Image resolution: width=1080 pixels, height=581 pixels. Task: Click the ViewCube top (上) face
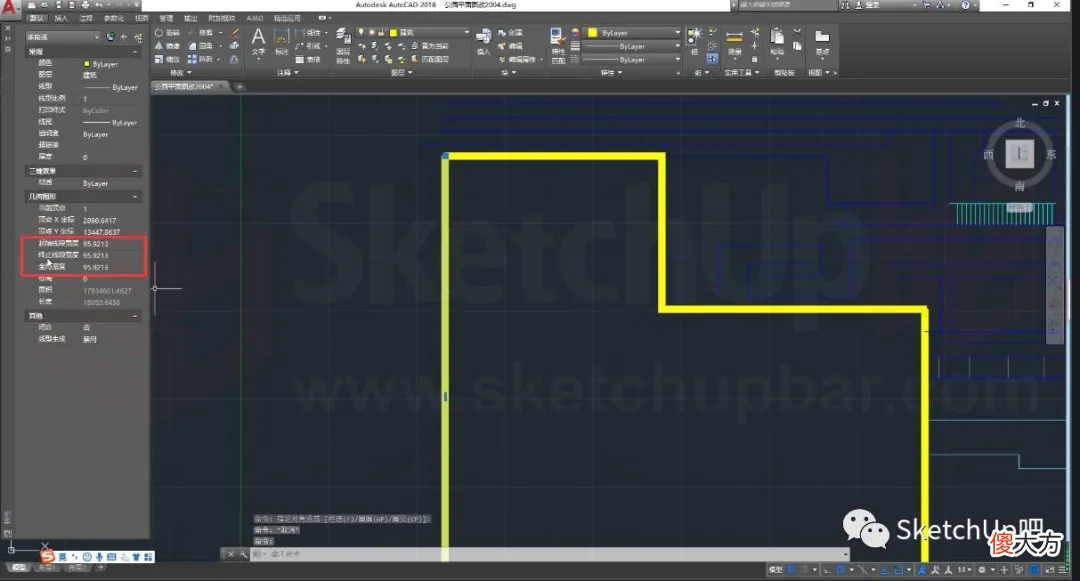(x=1019, y=154)
